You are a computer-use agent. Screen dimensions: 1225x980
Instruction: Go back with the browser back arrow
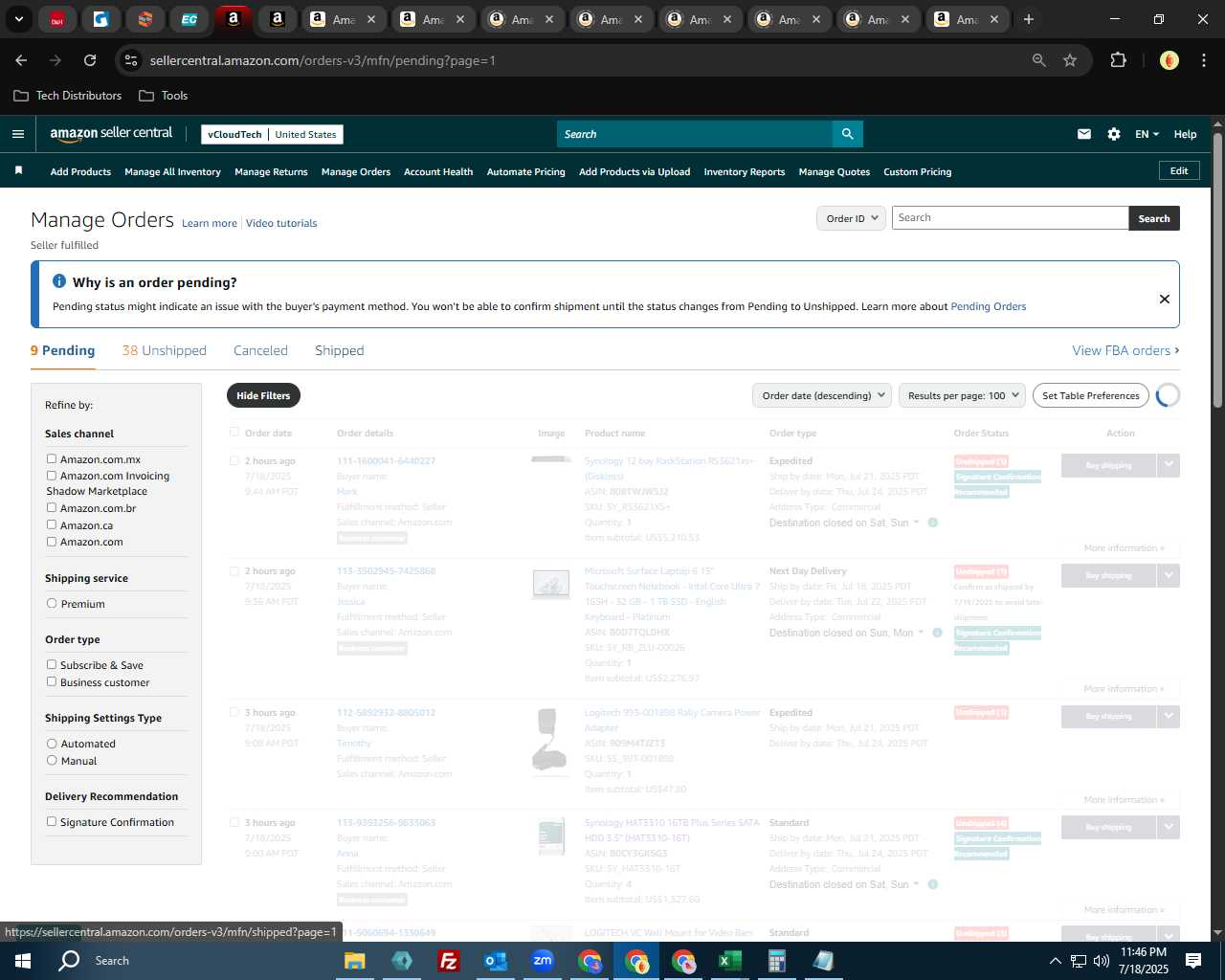[21, 60]
